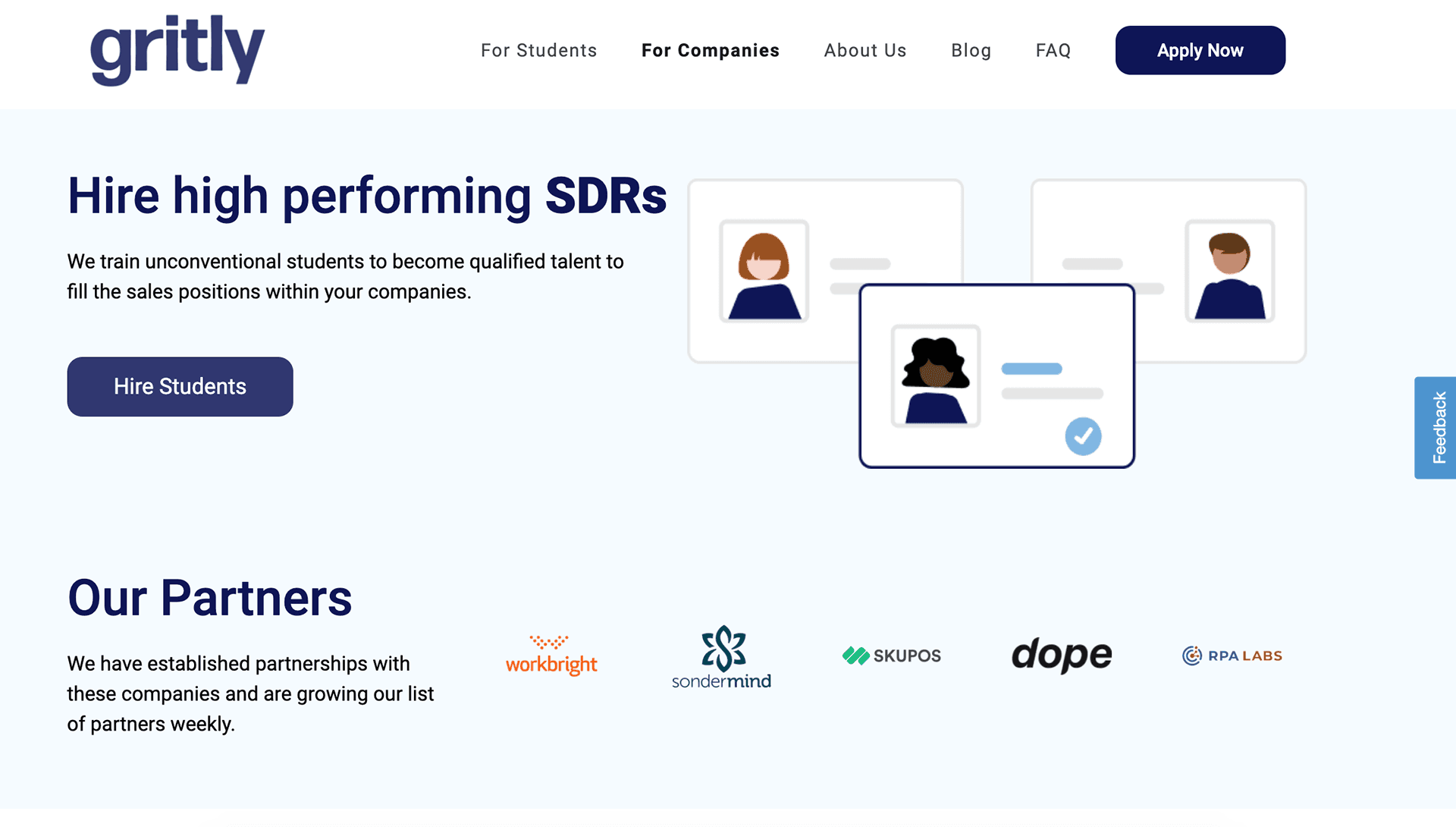Click the Hire high performing SDRs heading
This screenshot has width=1456, height=827.
coord(367,196)
